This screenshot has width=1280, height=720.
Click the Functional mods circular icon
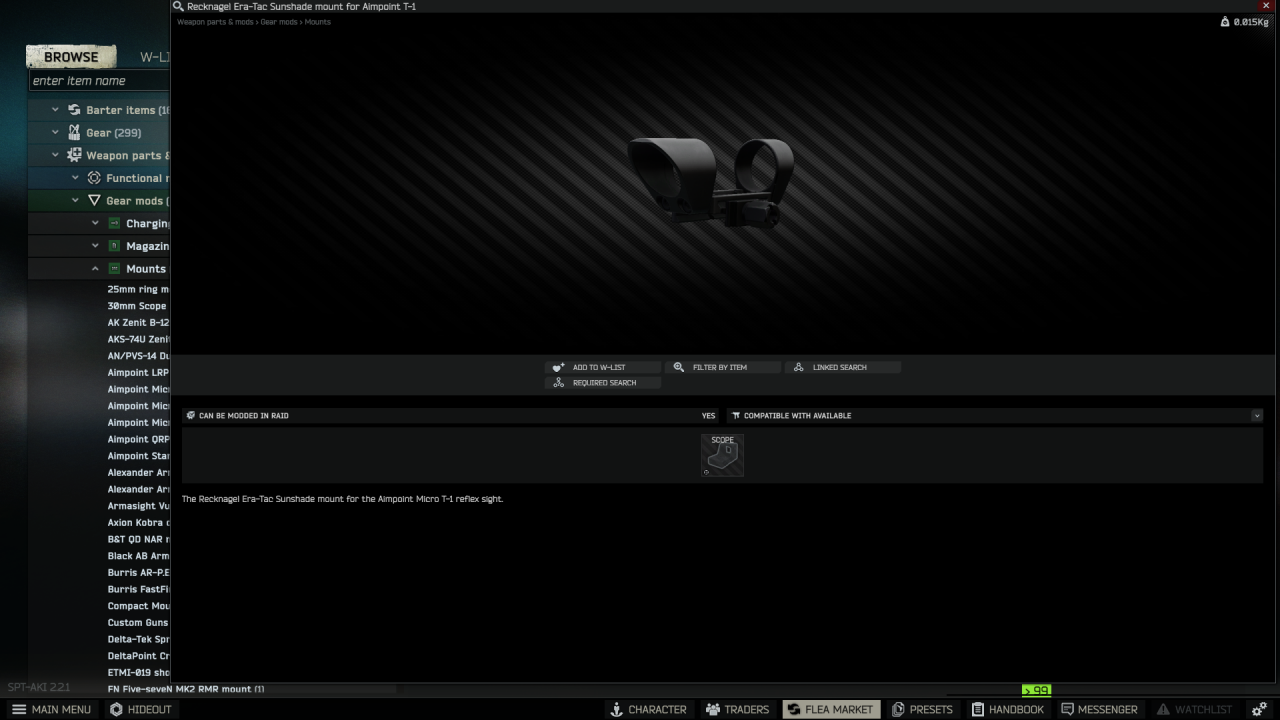(x=94, y=178)
